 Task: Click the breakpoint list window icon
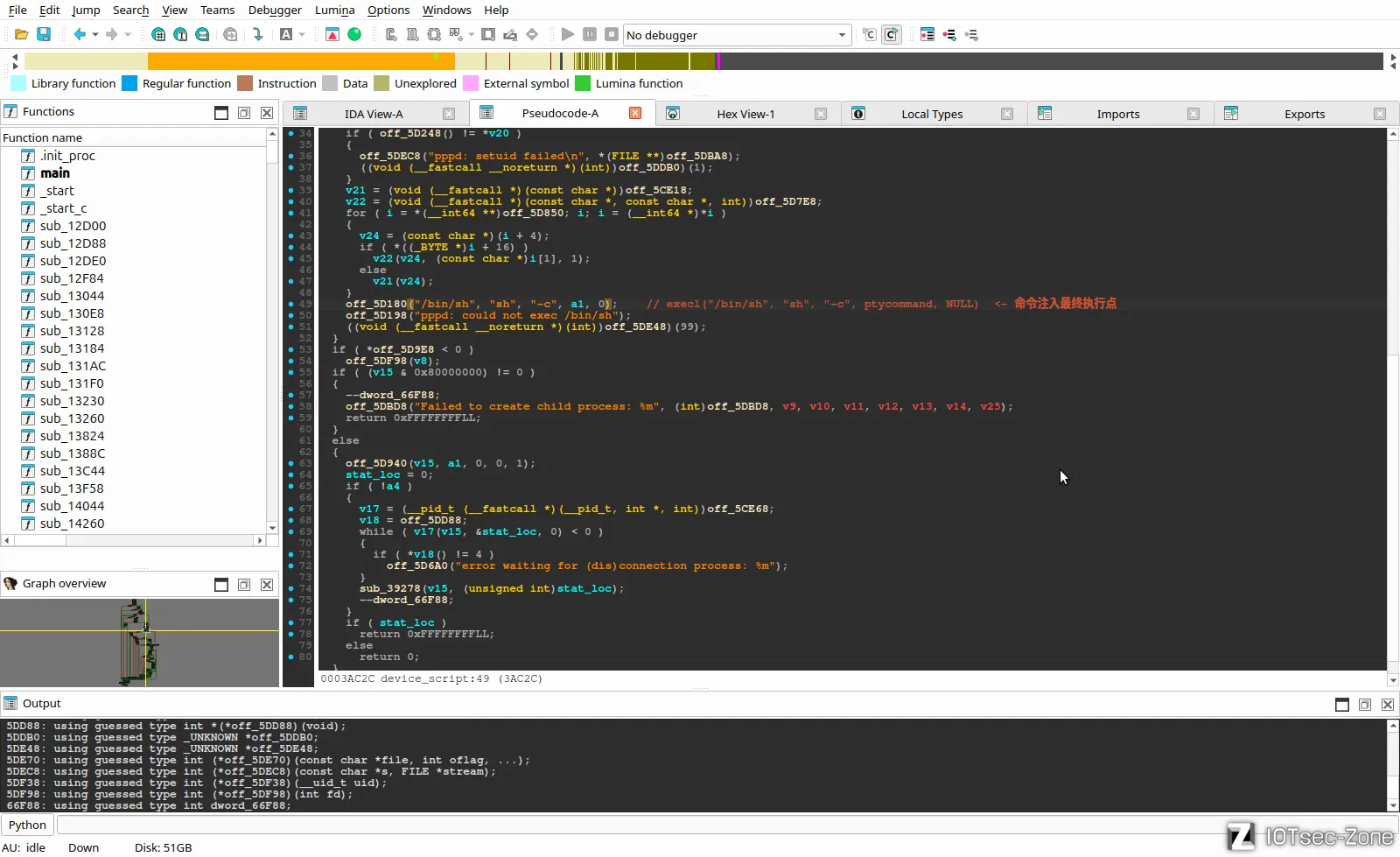pos(927,35)
